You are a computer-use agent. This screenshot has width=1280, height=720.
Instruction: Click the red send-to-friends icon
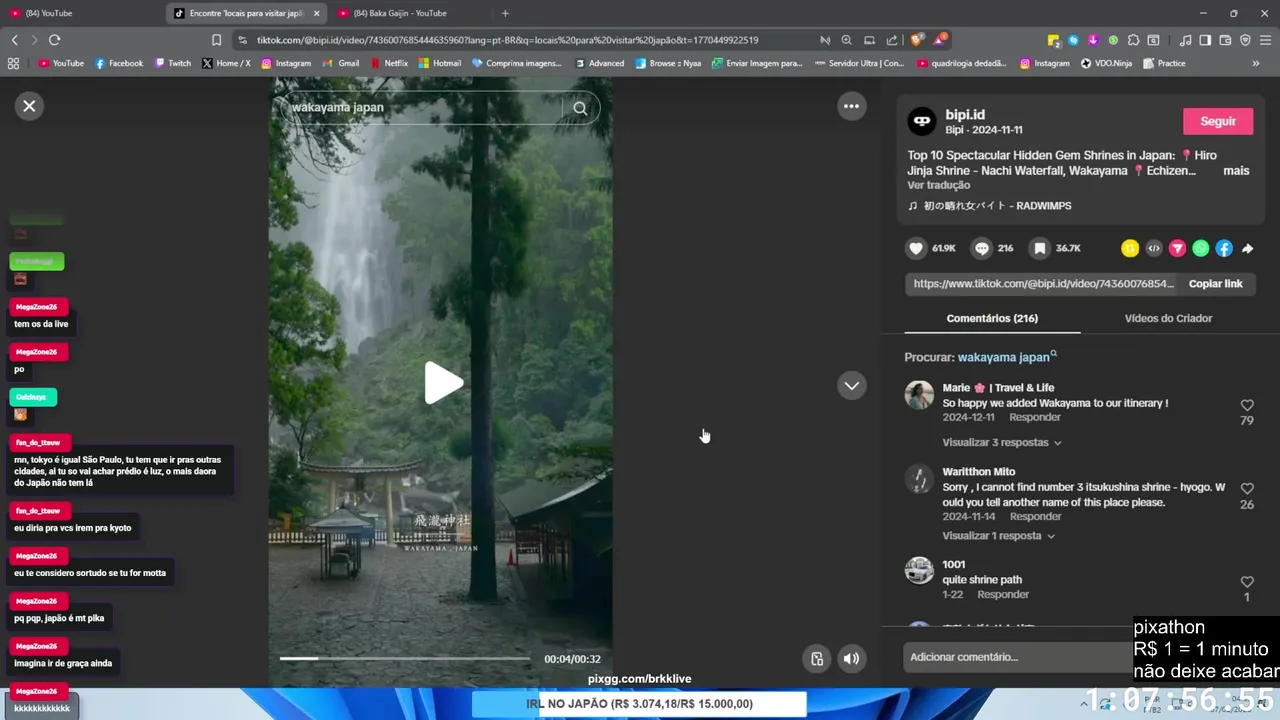(1177, 248)
